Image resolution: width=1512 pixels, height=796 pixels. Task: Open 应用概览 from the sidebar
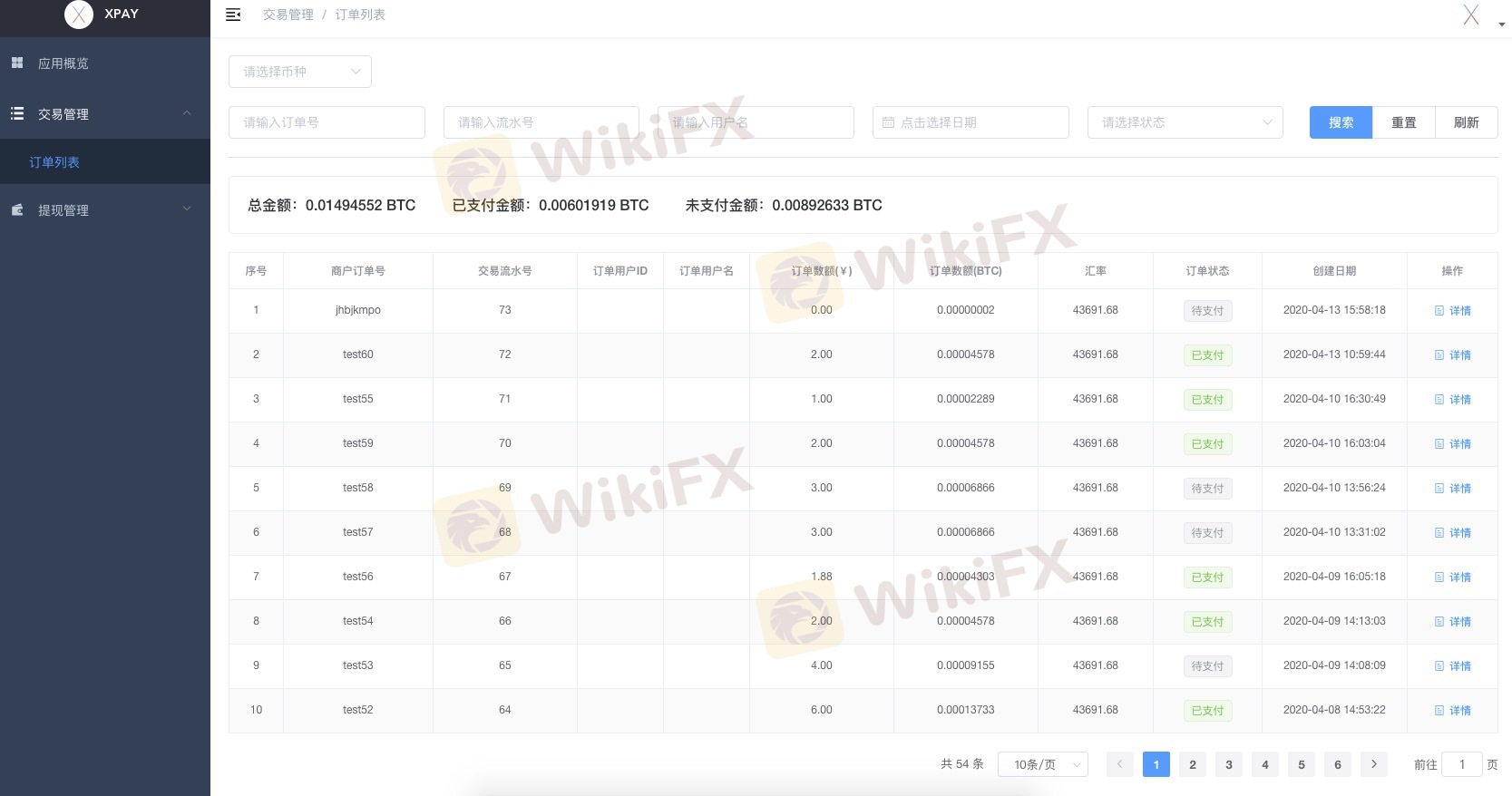click(63, 63)
